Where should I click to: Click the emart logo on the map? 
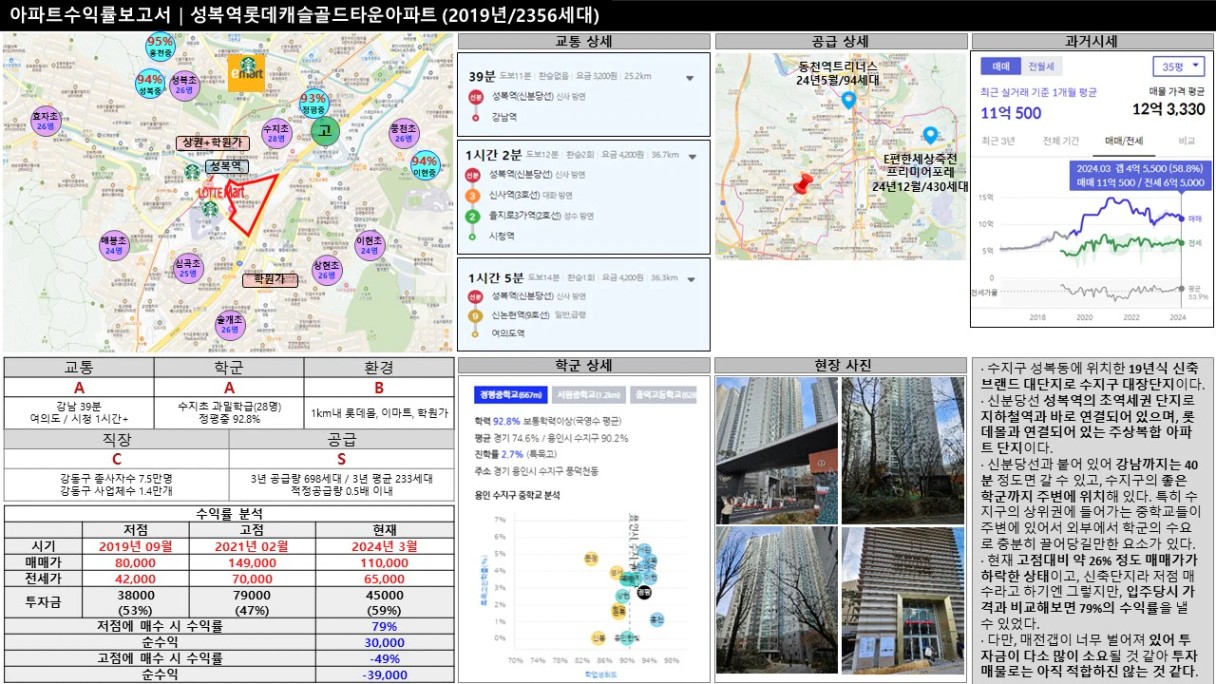tap(246, 72)
